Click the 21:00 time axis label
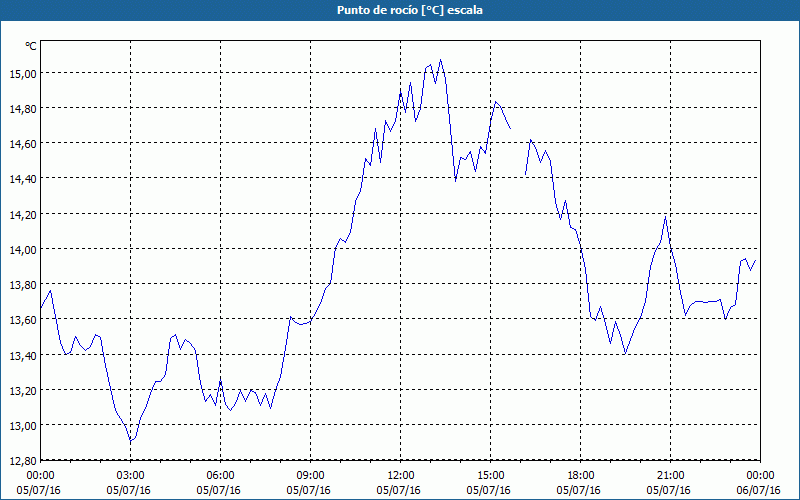The image size is (800, 500). coord(670,476)
